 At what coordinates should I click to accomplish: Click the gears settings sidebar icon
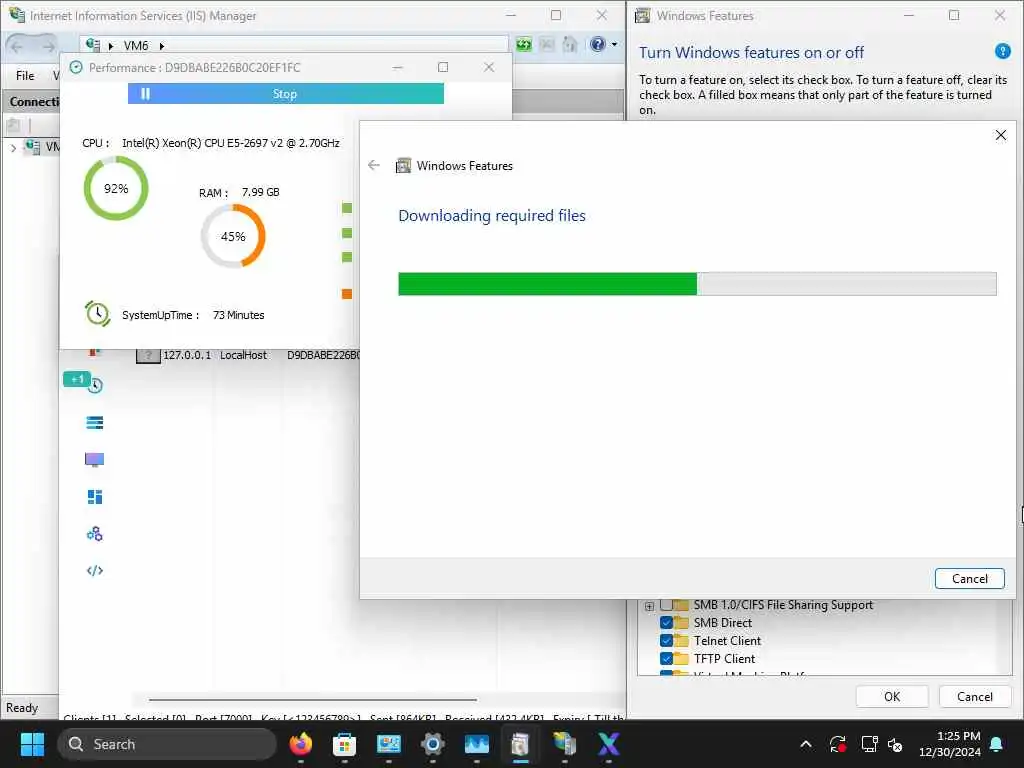click(x=95, y=534)
